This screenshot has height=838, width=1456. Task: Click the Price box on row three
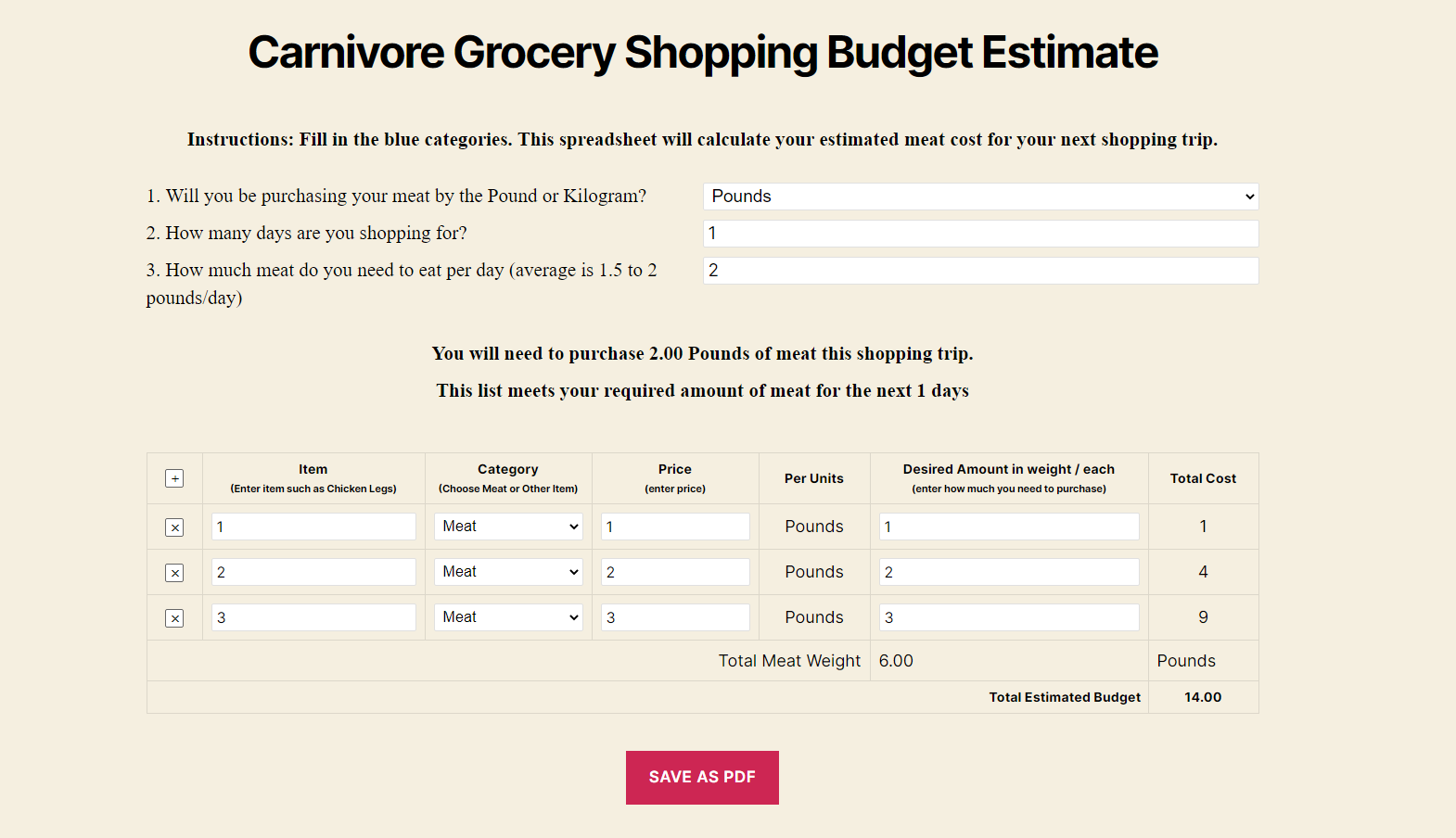pyautogui.click(x=674, y=616)
